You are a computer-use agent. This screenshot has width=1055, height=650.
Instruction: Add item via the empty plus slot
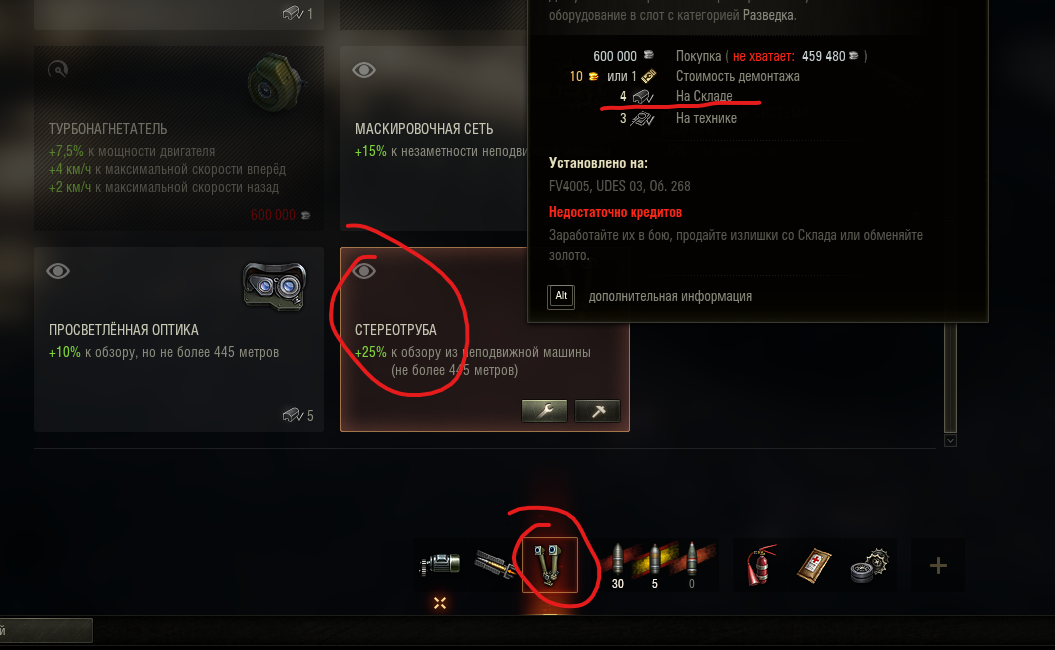click(x=938, y=565)
